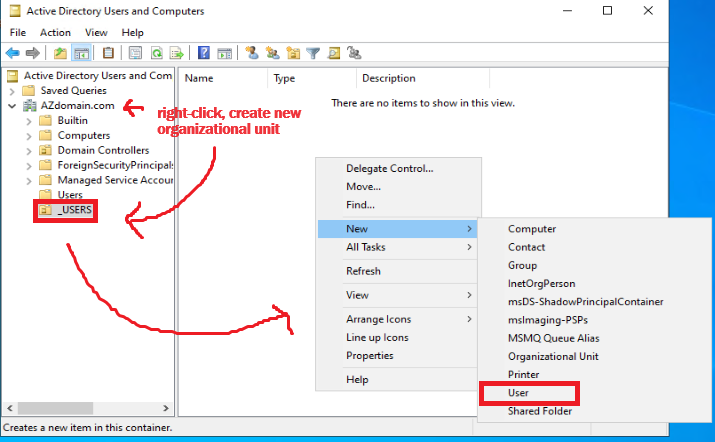Open the Help menu in menu bar
715x442 pixels.
pyautogui.click(x=132, y=33)
